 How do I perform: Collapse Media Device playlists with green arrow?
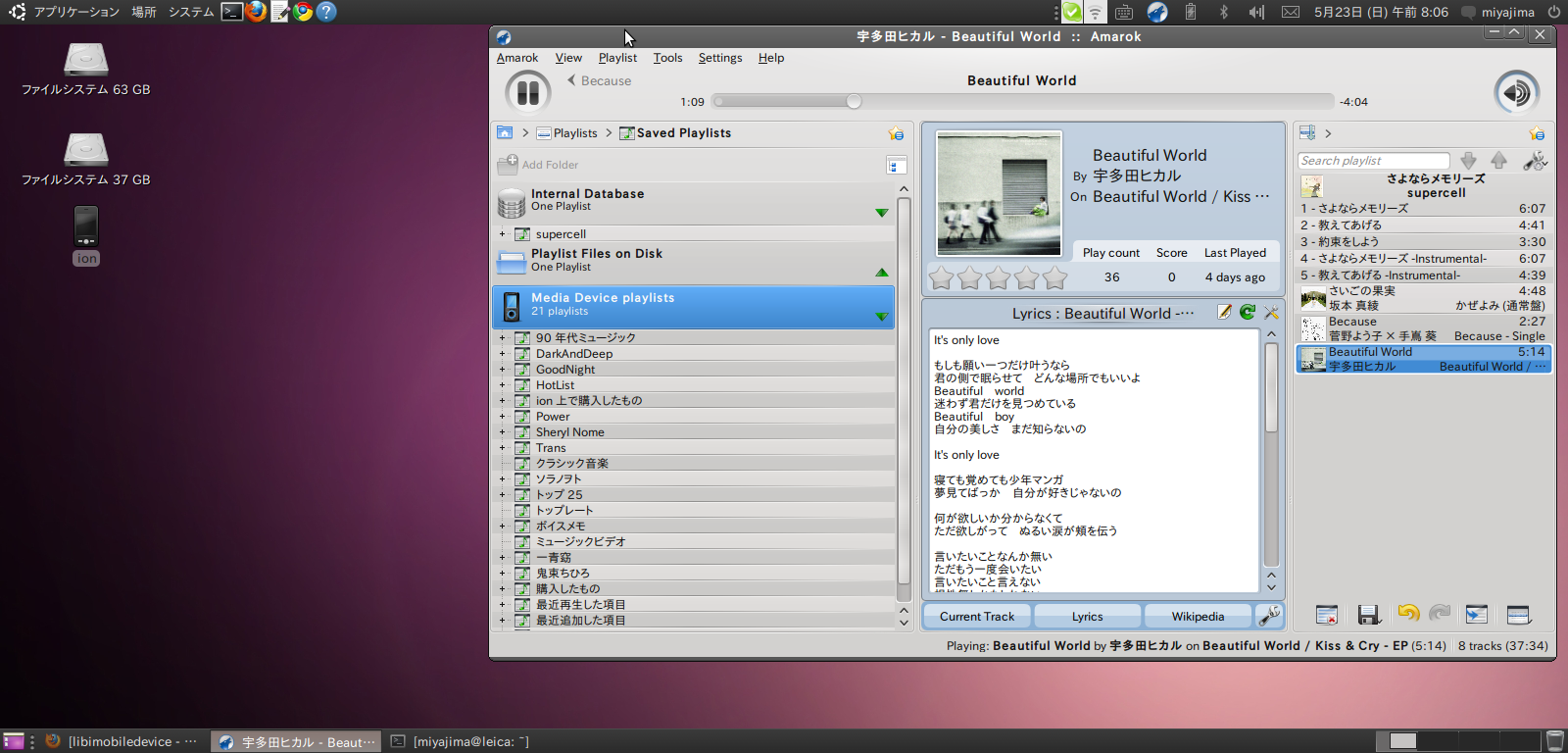[x=882, y=317]
